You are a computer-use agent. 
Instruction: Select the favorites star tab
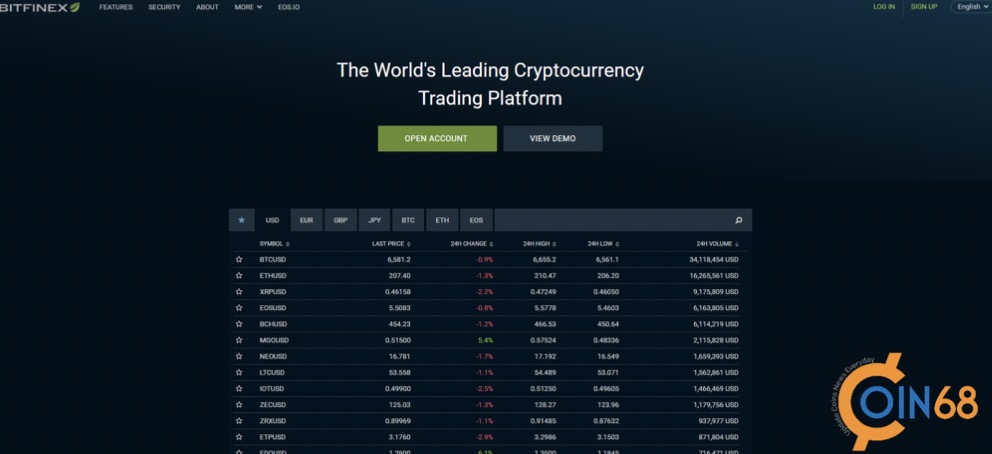(241, 220)
